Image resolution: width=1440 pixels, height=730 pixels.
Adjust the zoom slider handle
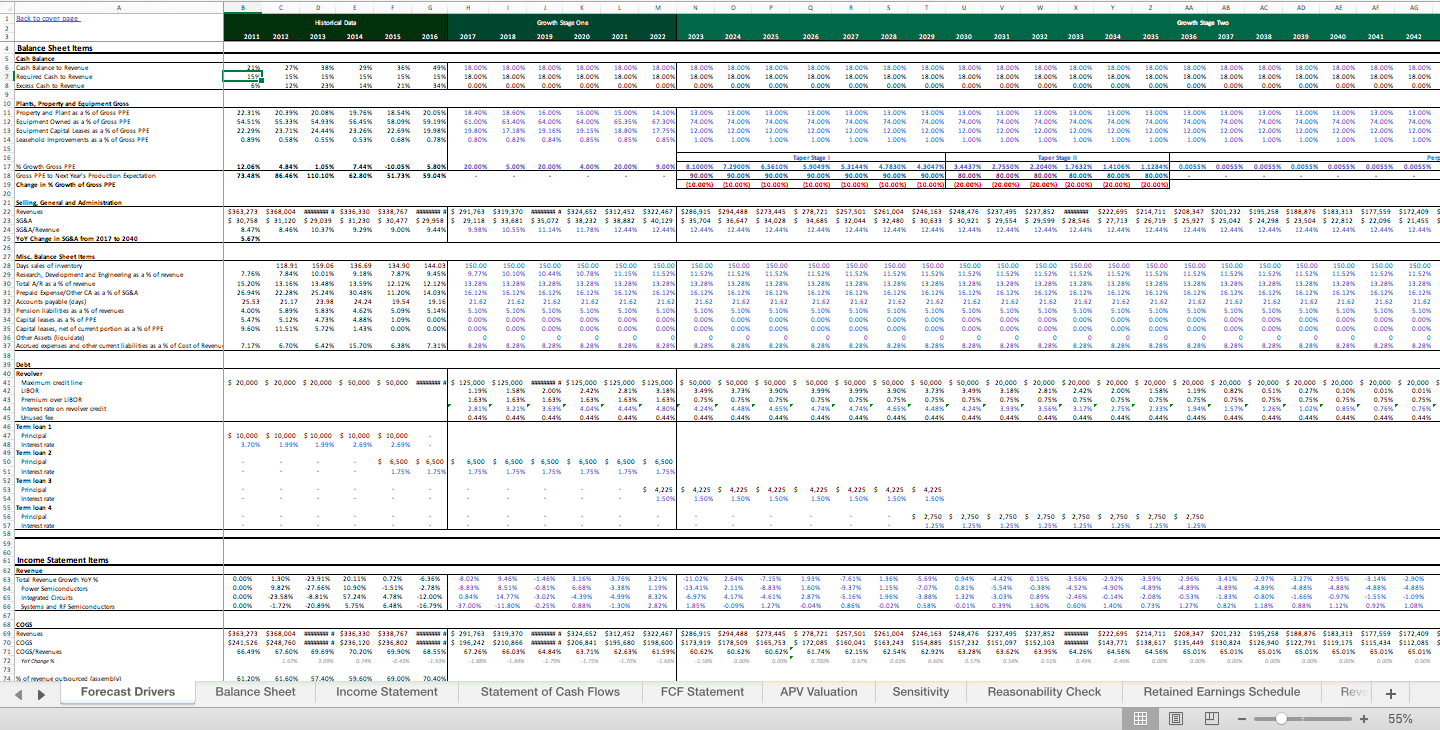click(1283, 719)
